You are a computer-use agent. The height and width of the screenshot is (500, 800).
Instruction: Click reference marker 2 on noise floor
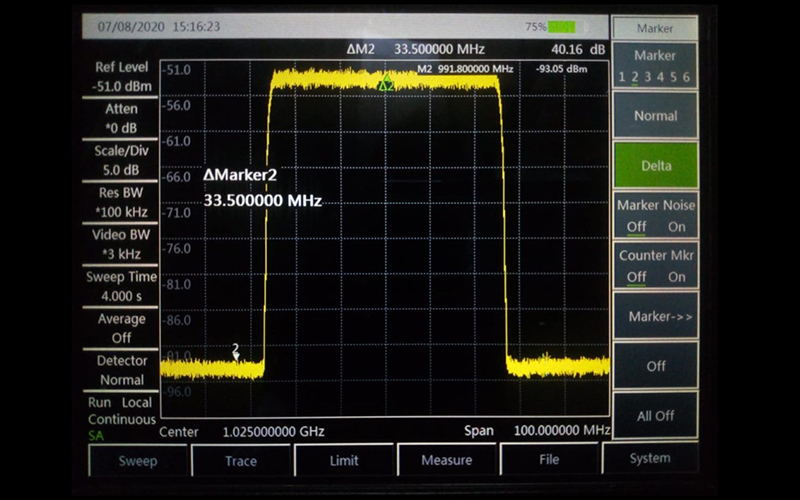point(236,352)
